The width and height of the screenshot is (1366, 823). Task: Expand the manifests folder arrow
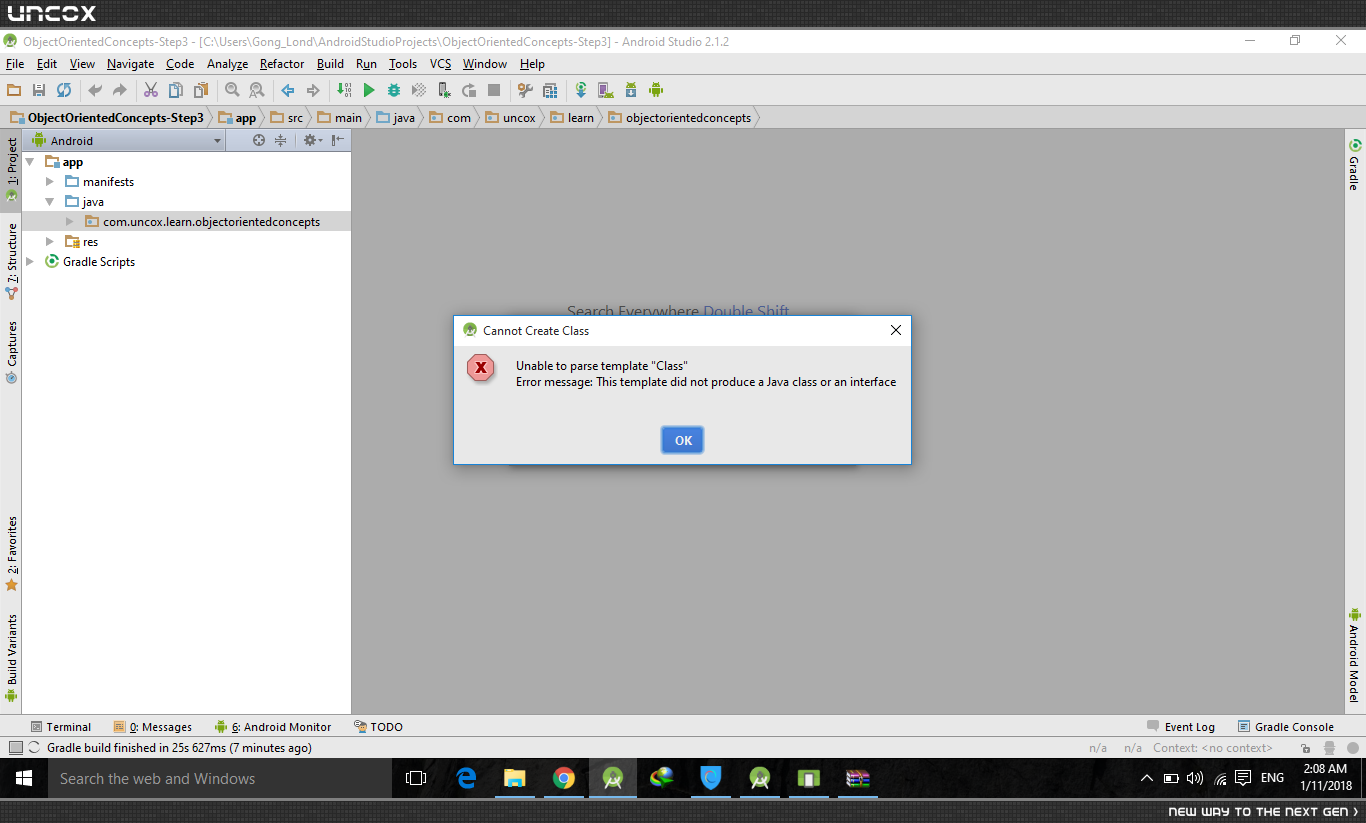(50, 182)
